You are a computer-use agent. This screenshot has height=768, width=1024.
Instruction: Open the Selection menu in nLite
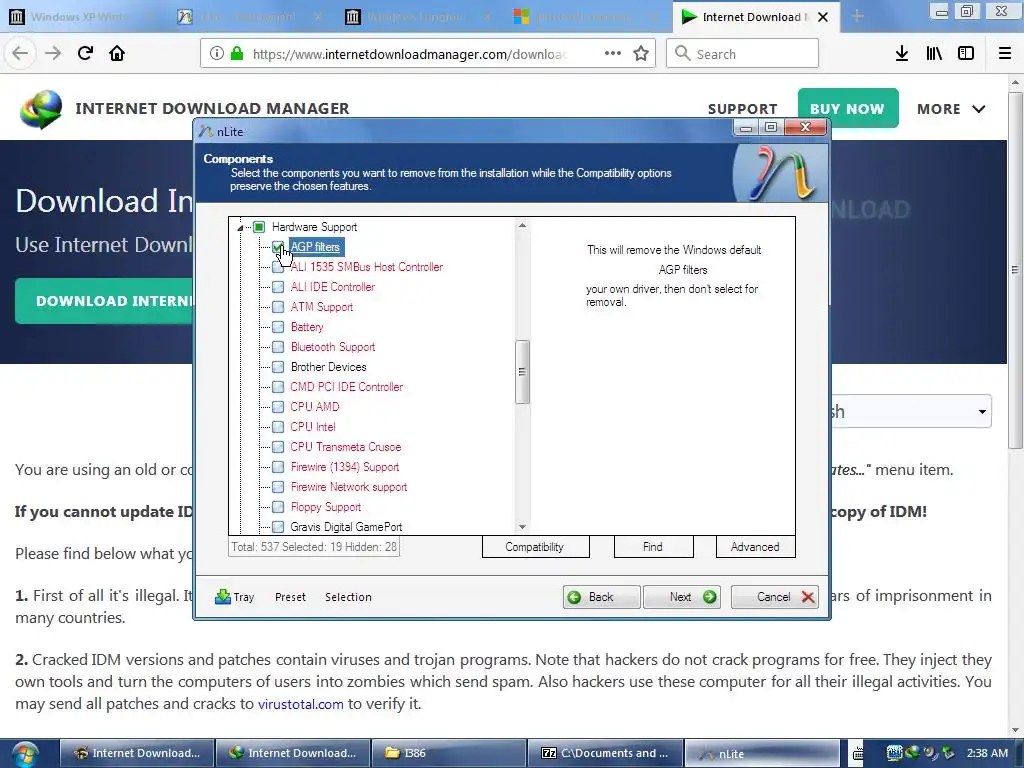(x=348, y=597)
